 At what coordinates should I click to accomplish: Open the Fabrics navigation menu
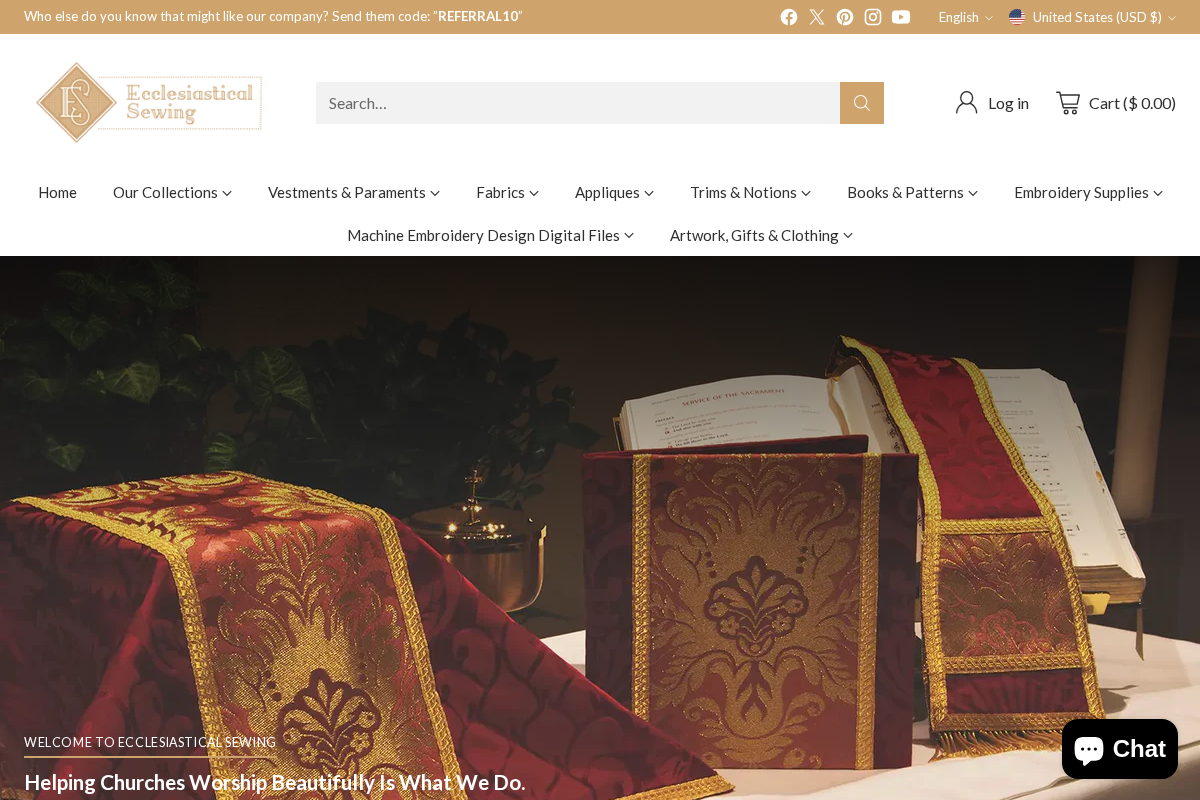(507, 192)
